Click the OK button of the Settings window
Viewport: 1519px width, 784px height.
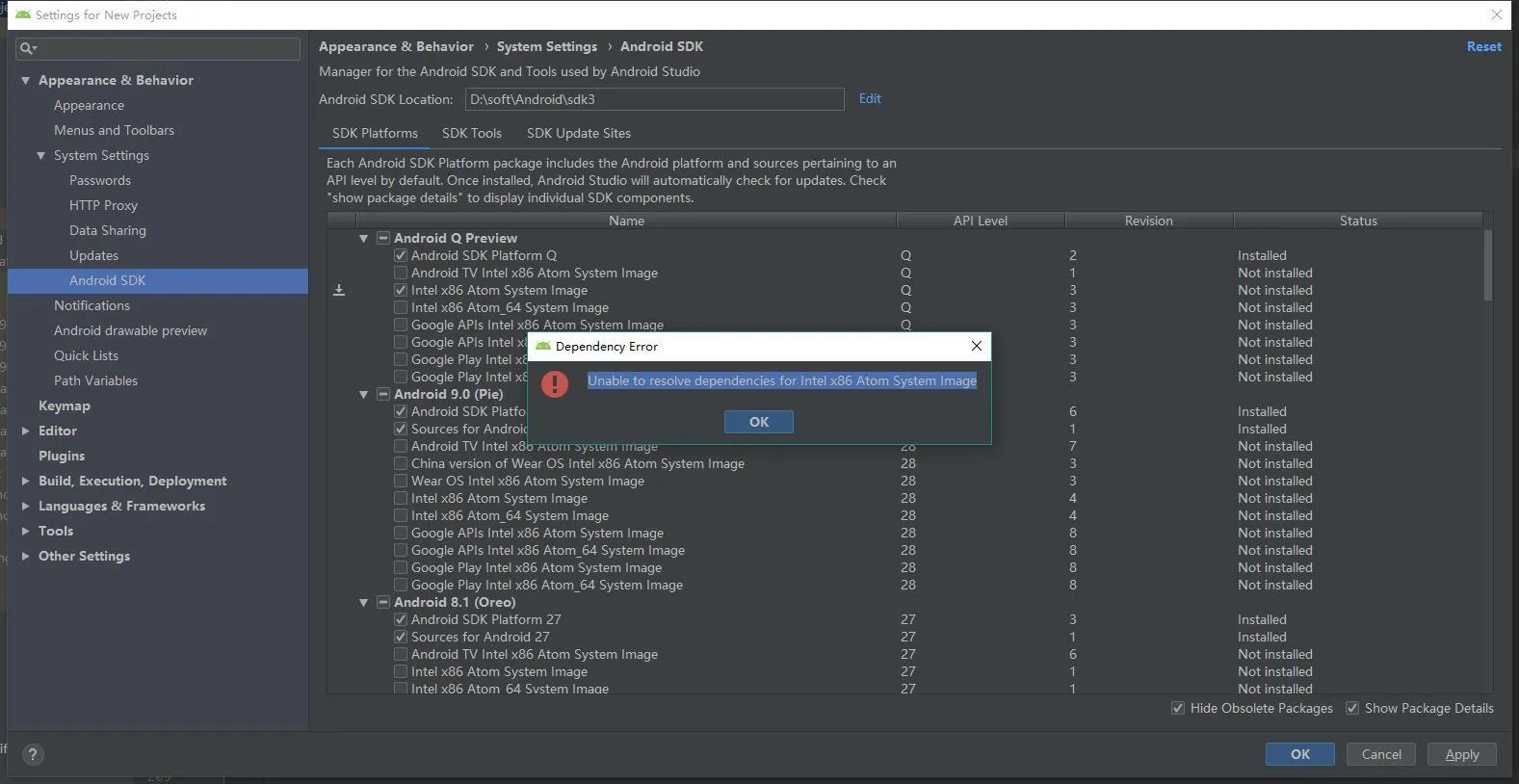coord(1300,754)
